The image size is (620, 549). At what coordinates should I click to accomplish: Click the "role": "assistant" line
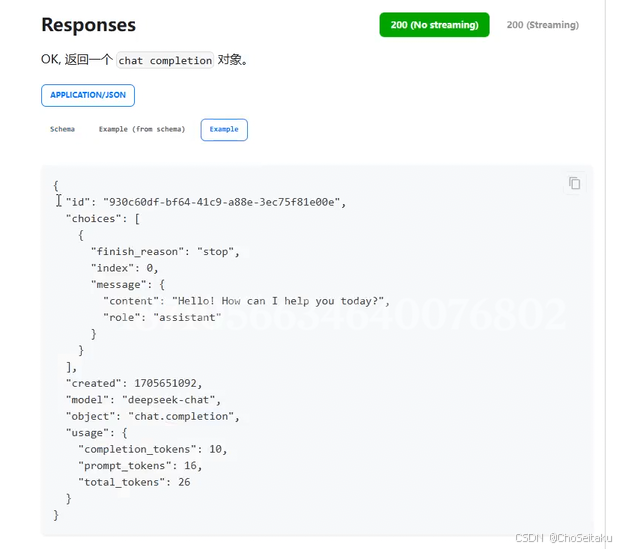click(x=162, y=318)
